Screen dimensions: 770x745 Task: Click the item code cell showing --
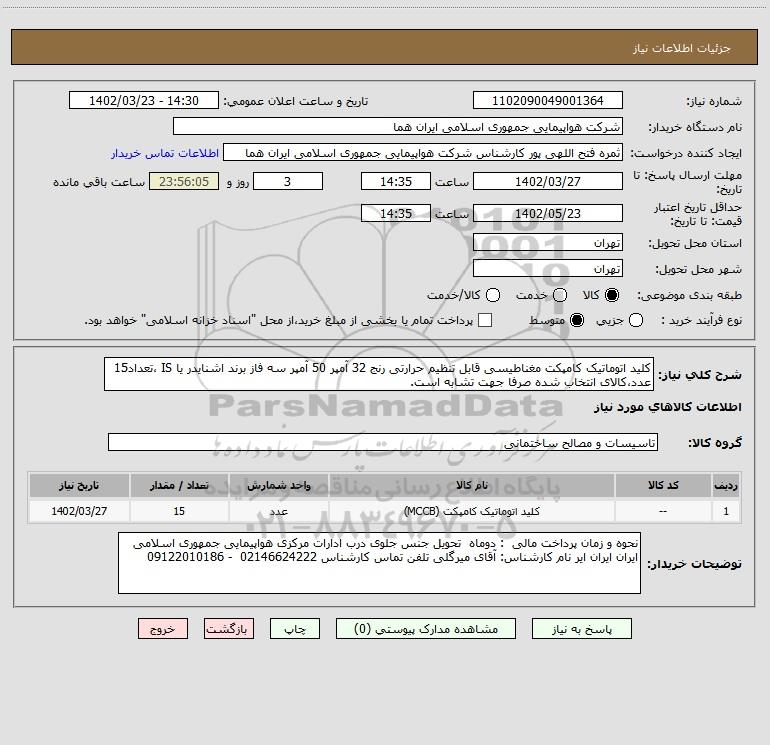[663, 511]
